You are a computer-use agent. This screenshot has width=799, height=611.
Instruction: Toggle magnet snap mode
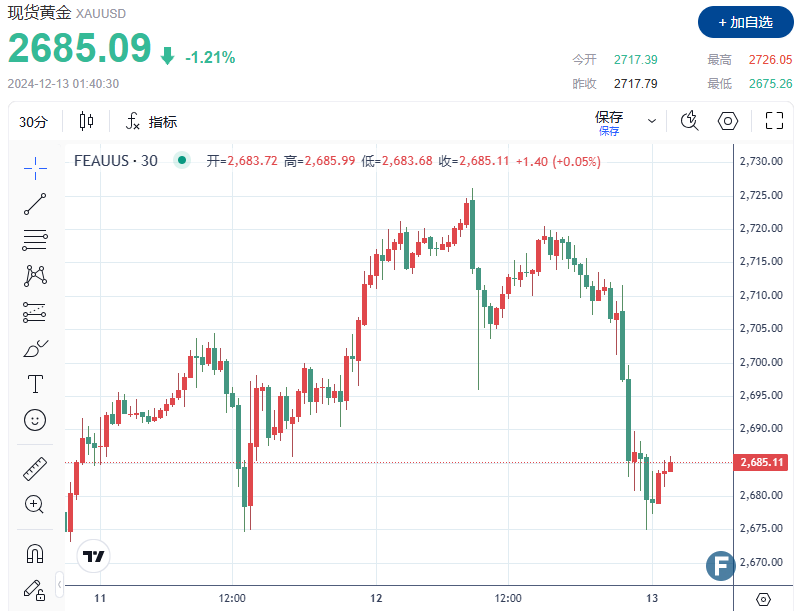click(35, 553)
